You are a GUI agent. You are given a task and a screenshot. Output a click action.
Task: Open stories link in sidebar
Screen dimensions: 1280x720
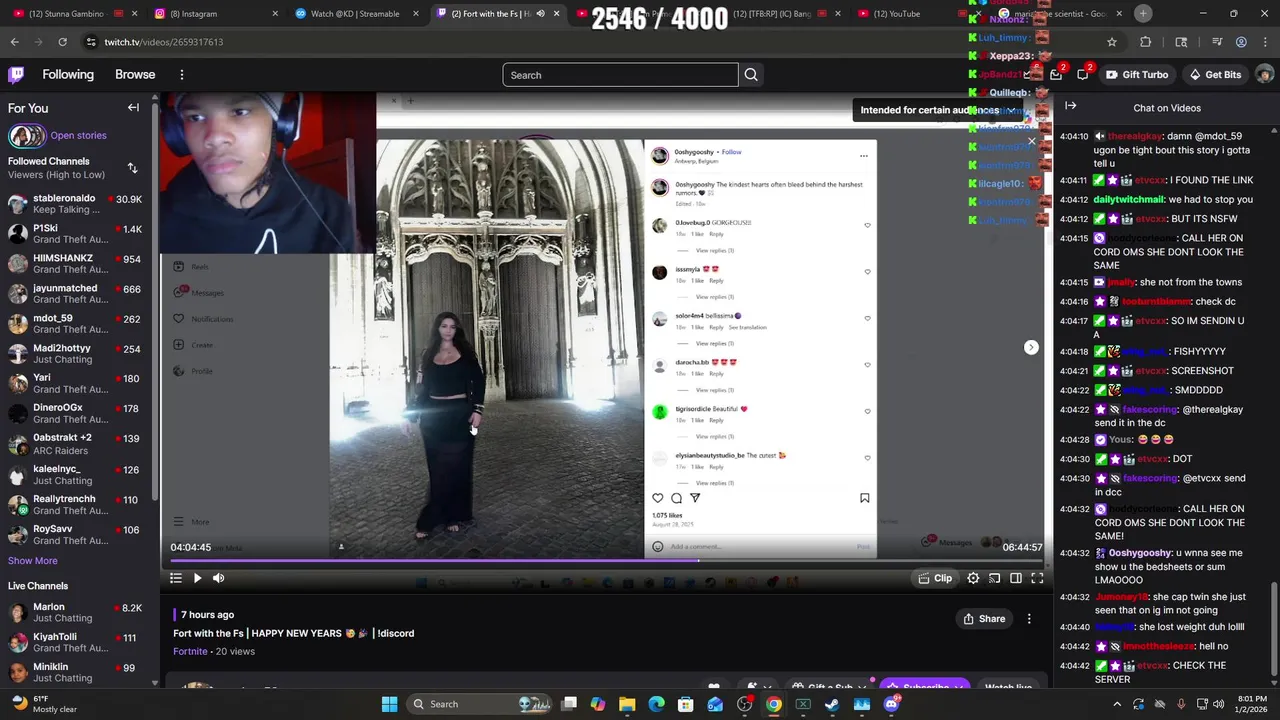(x=78, y=135)
